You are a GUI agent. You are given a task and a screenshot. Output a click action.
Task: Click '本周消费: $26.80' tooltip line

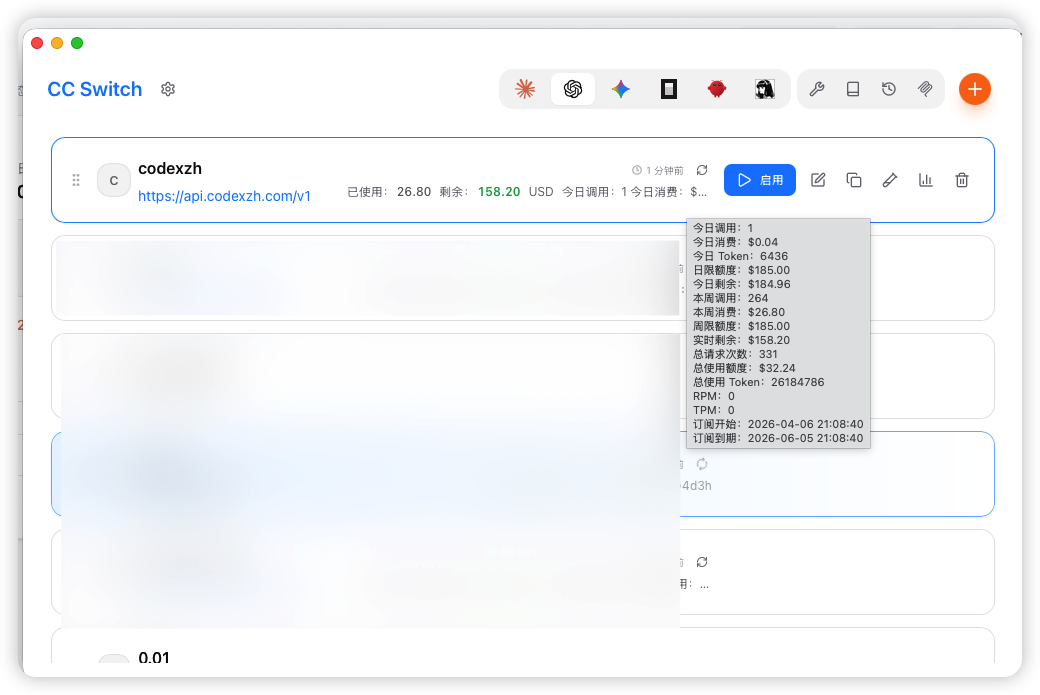point(739,312)
